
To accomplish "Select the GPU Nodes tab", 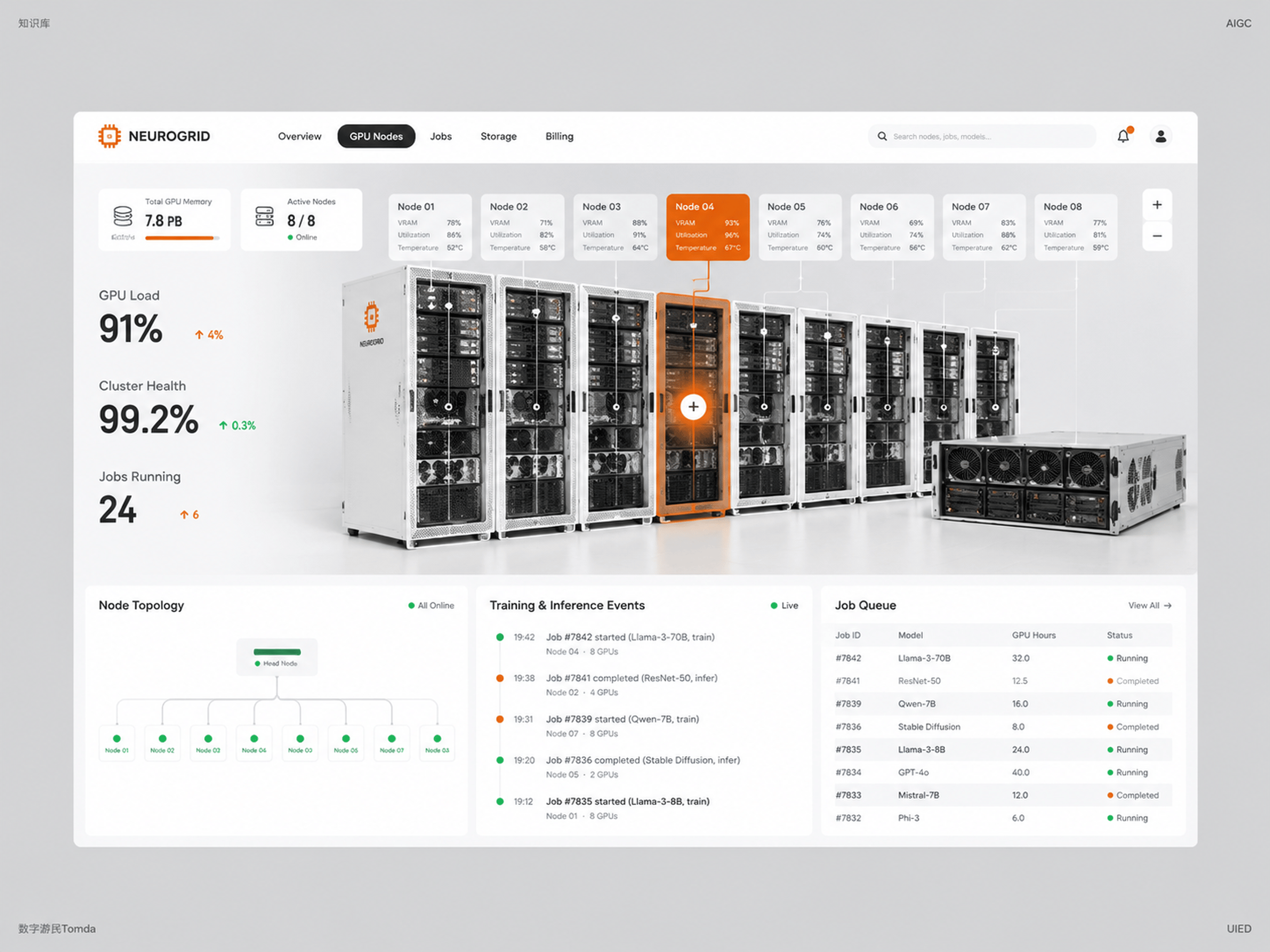I will (x=376, y=136).
